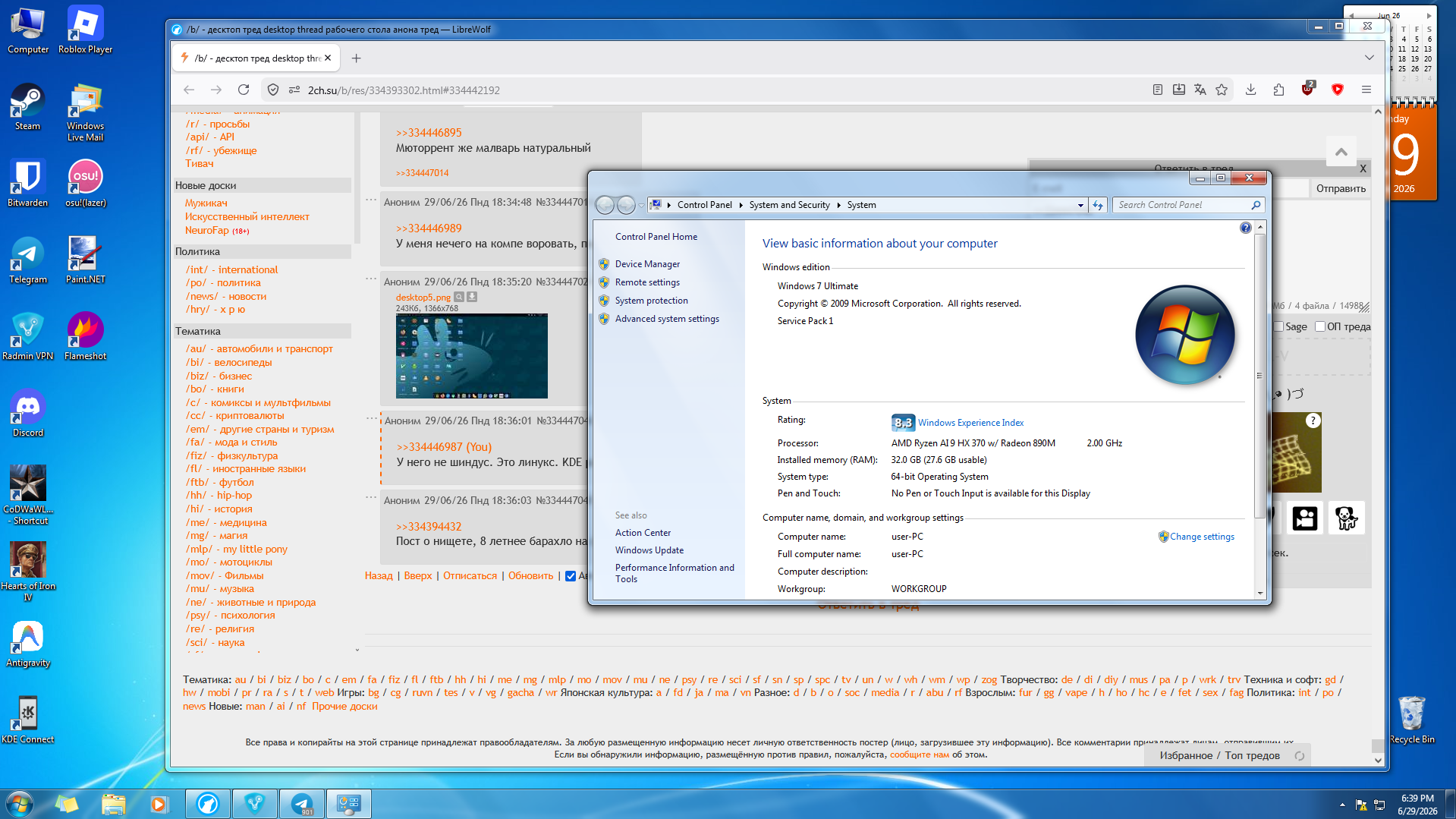
Task: Open the recent pages dropdown in Control Panel
Action: click(641, 205)
